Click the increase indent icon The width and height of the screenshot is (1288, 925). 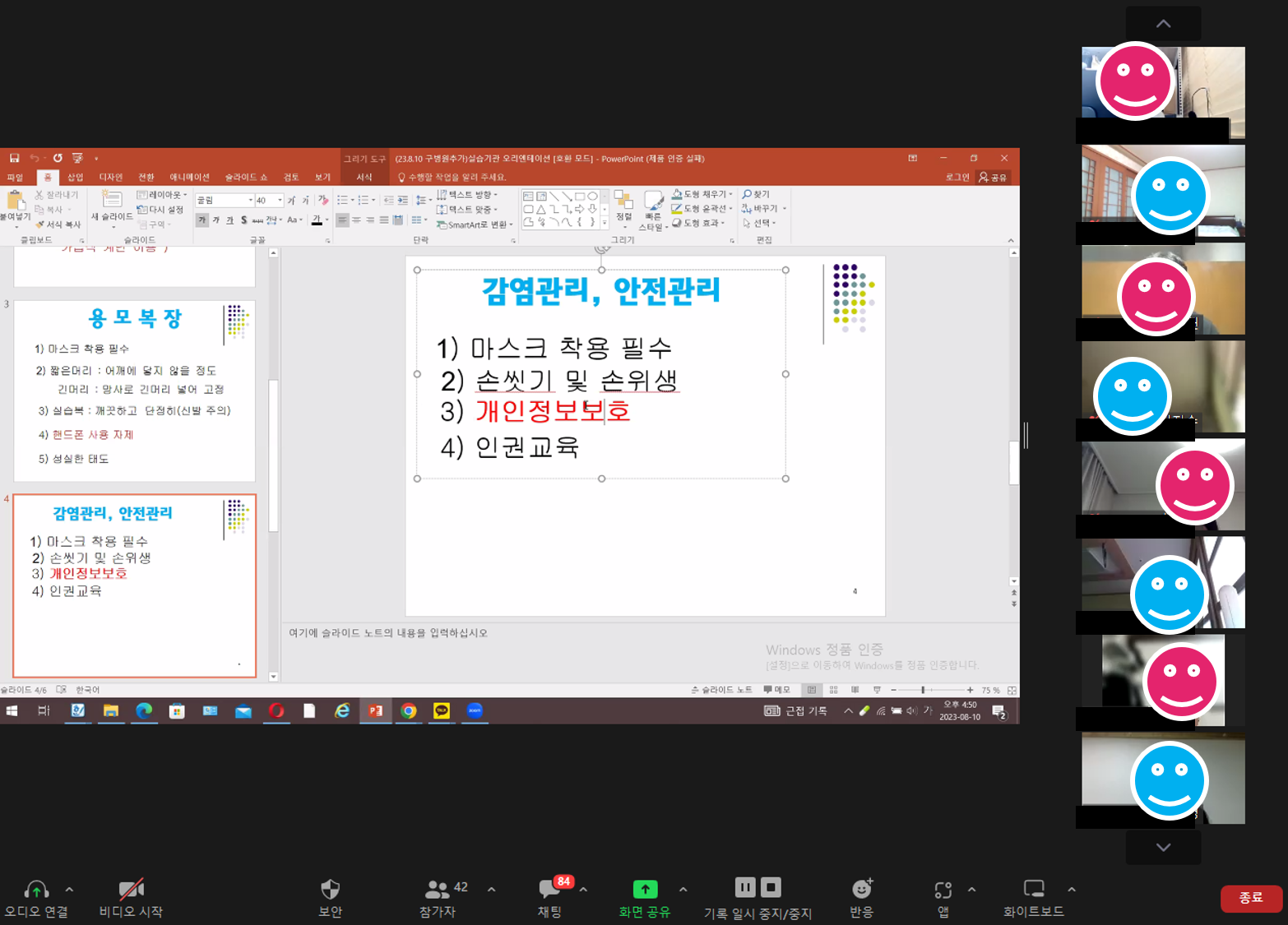(403, 200)
